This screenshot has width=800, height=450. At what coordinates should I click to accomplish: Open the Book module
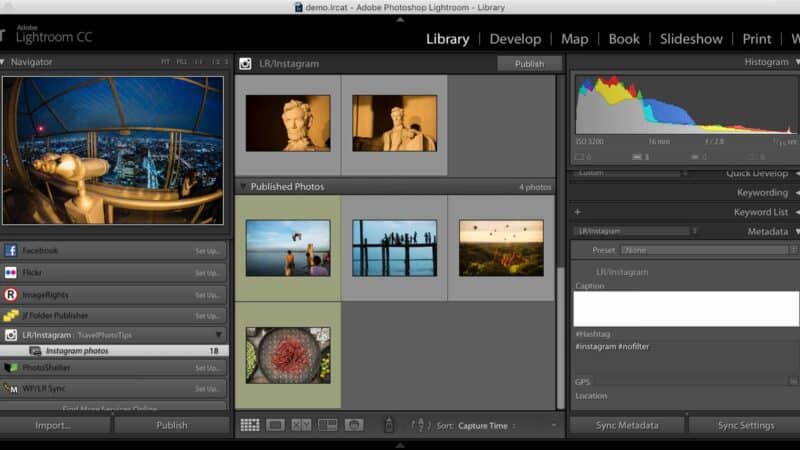pos(624,39)
